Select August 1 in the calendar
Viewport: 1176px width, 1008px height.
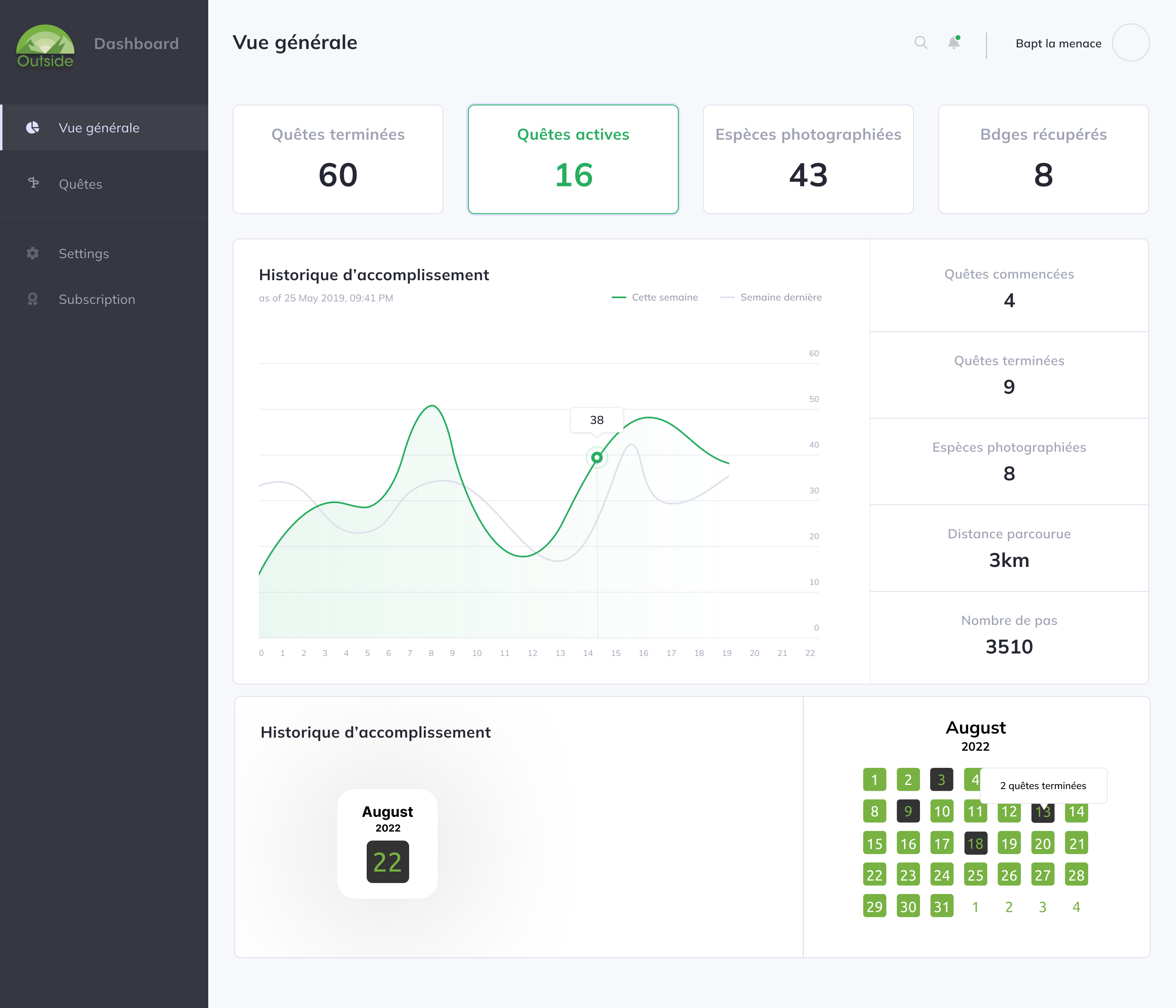pyautogui.click(x=875, y=780)
